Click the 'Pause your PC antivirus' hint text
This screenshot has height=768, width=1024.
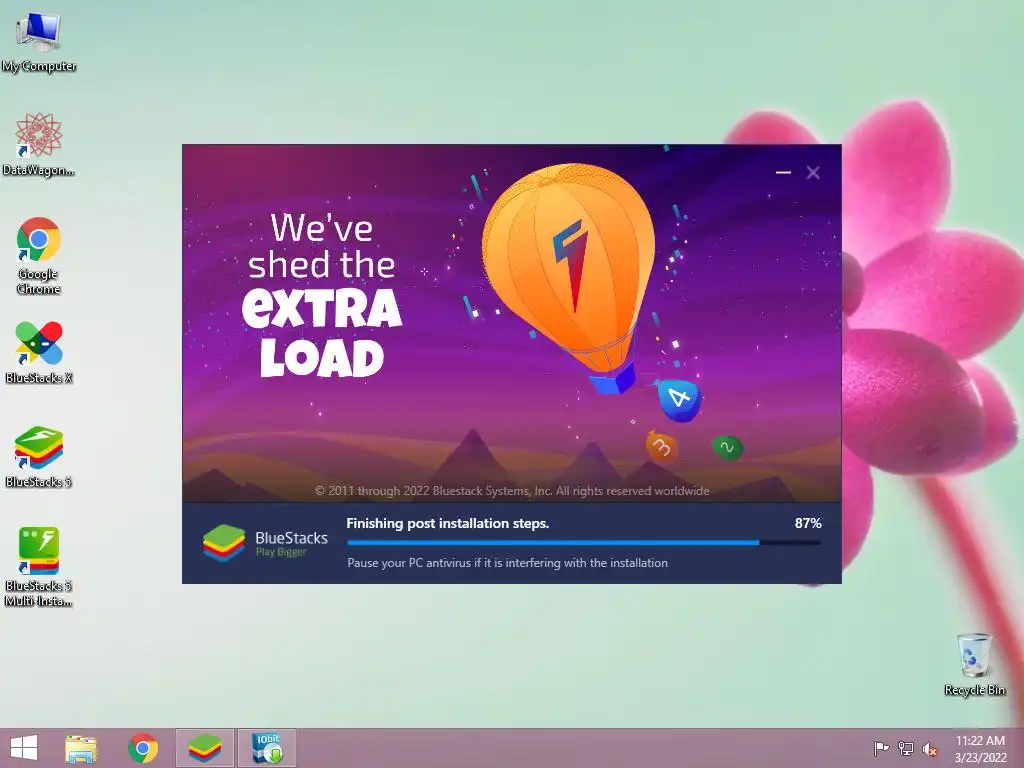(507, 563)
